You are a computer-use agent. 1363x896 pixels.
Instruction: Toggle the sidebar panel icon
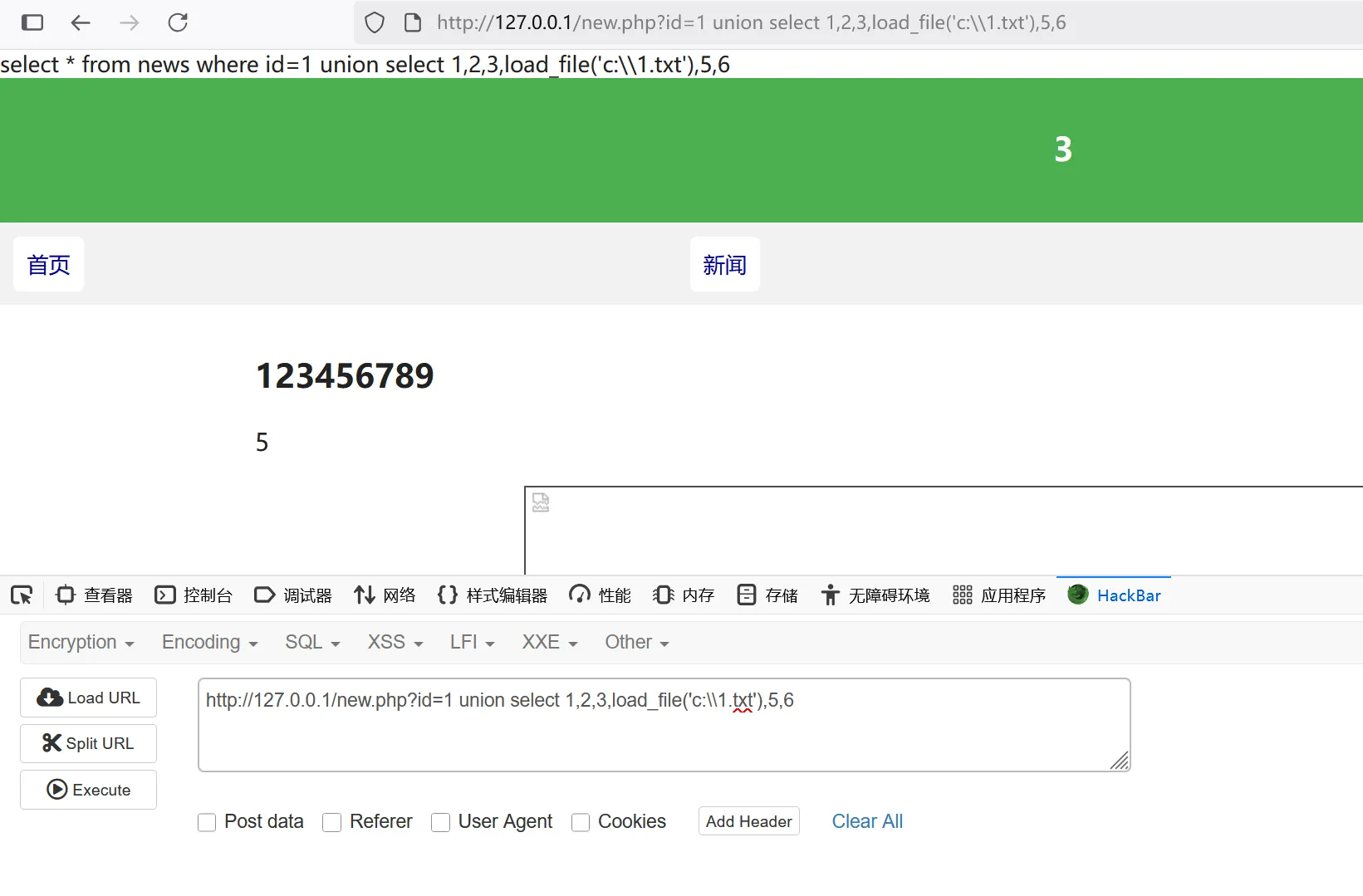pos(32,22)
